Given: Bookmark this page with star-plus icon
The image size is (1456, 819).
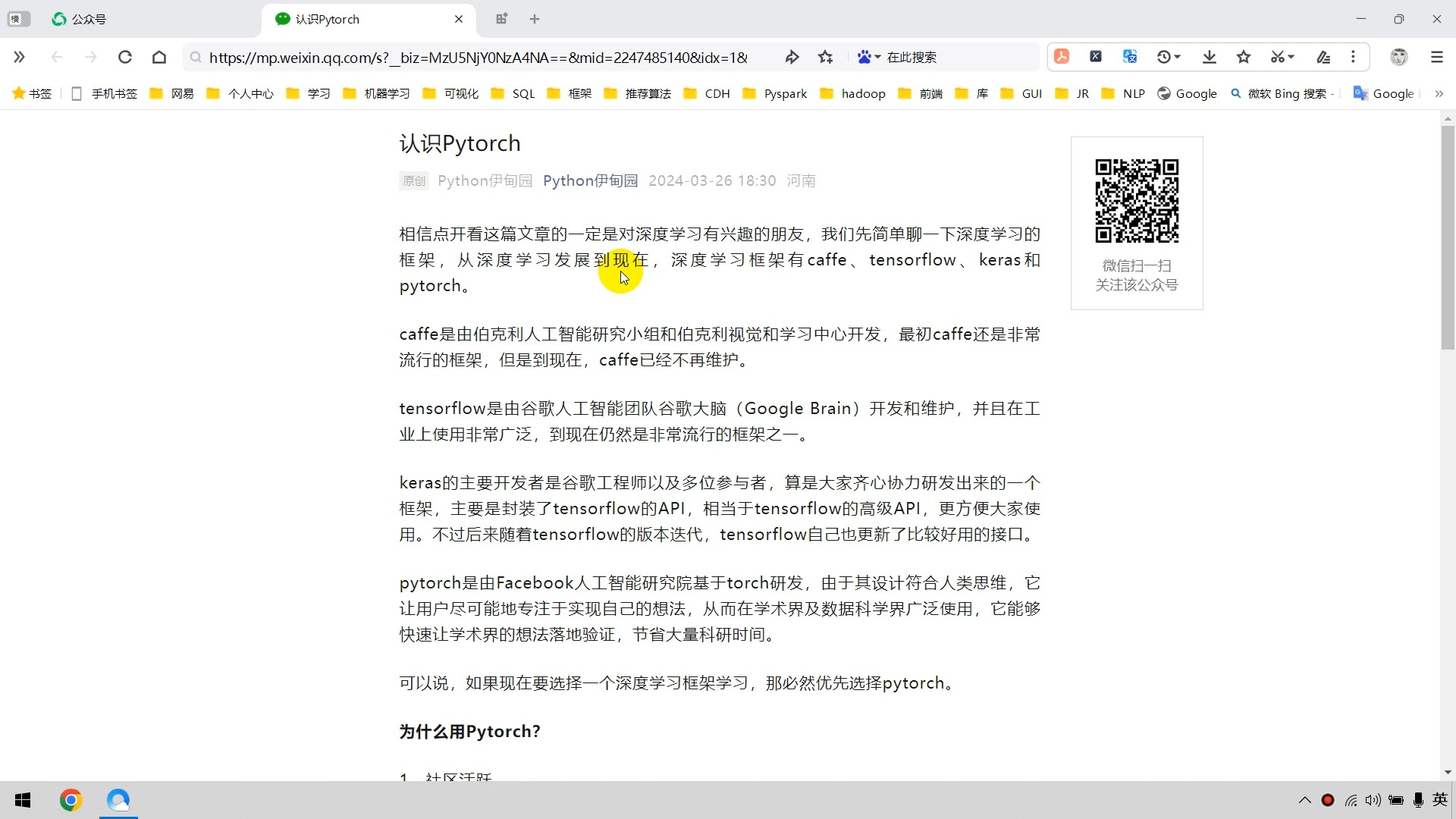Looking at the screenshot, I should [826, 57].
